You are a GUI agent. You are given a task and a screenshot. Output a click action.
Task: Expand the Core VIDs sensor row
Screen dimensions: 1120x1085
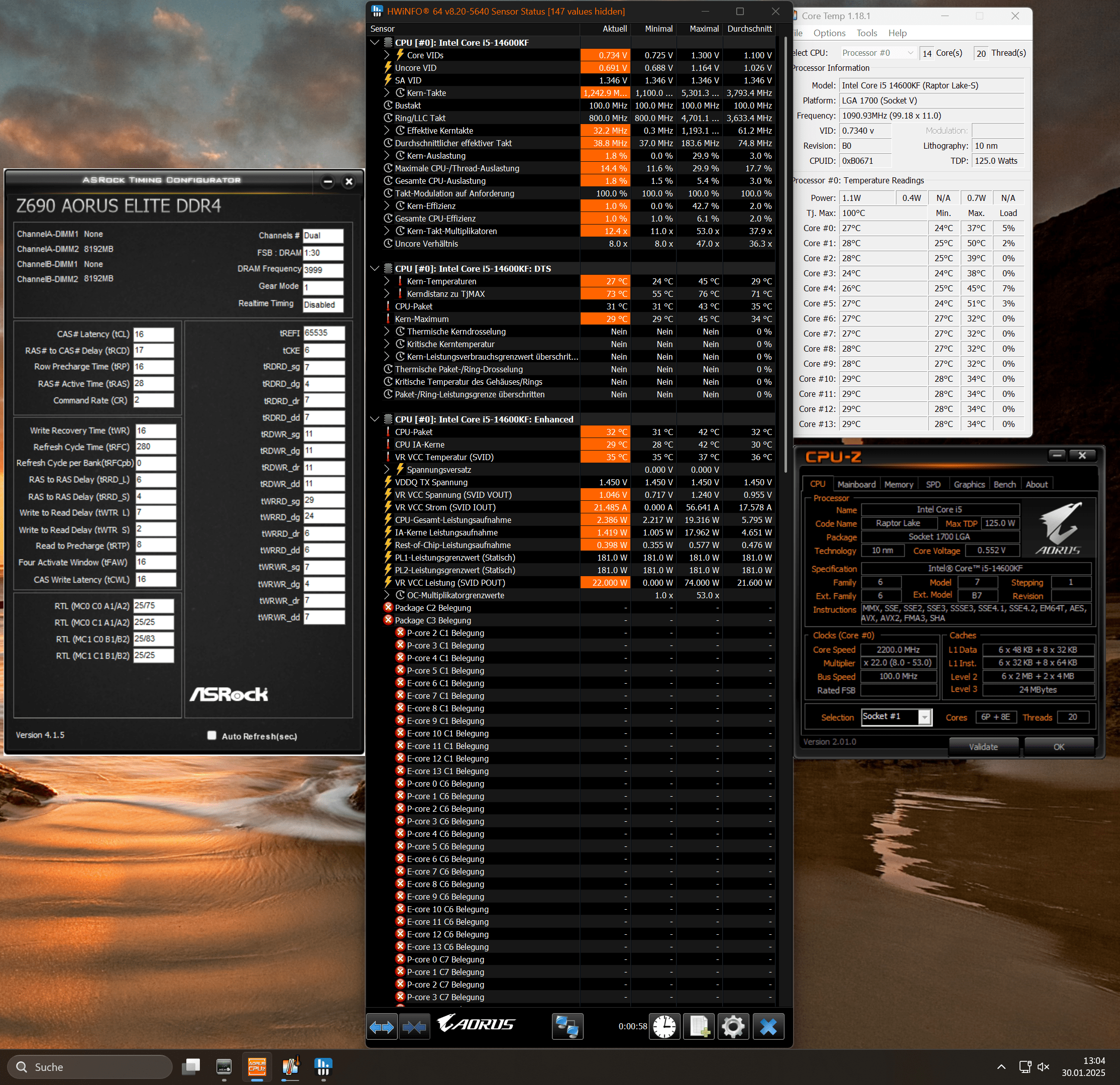(387, 55)
